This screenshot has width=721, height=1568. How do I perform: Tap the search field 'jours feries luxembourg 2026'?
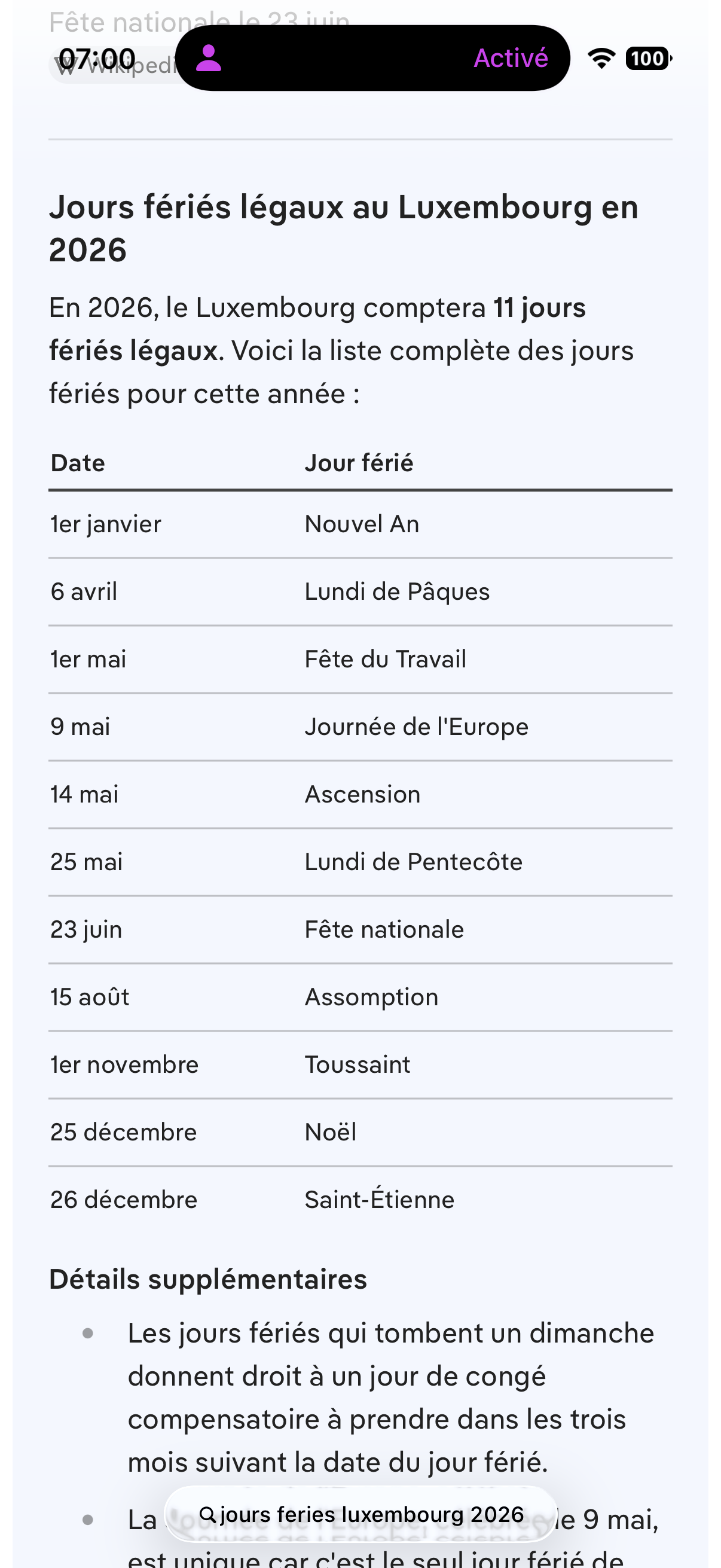coord(360,1514)
